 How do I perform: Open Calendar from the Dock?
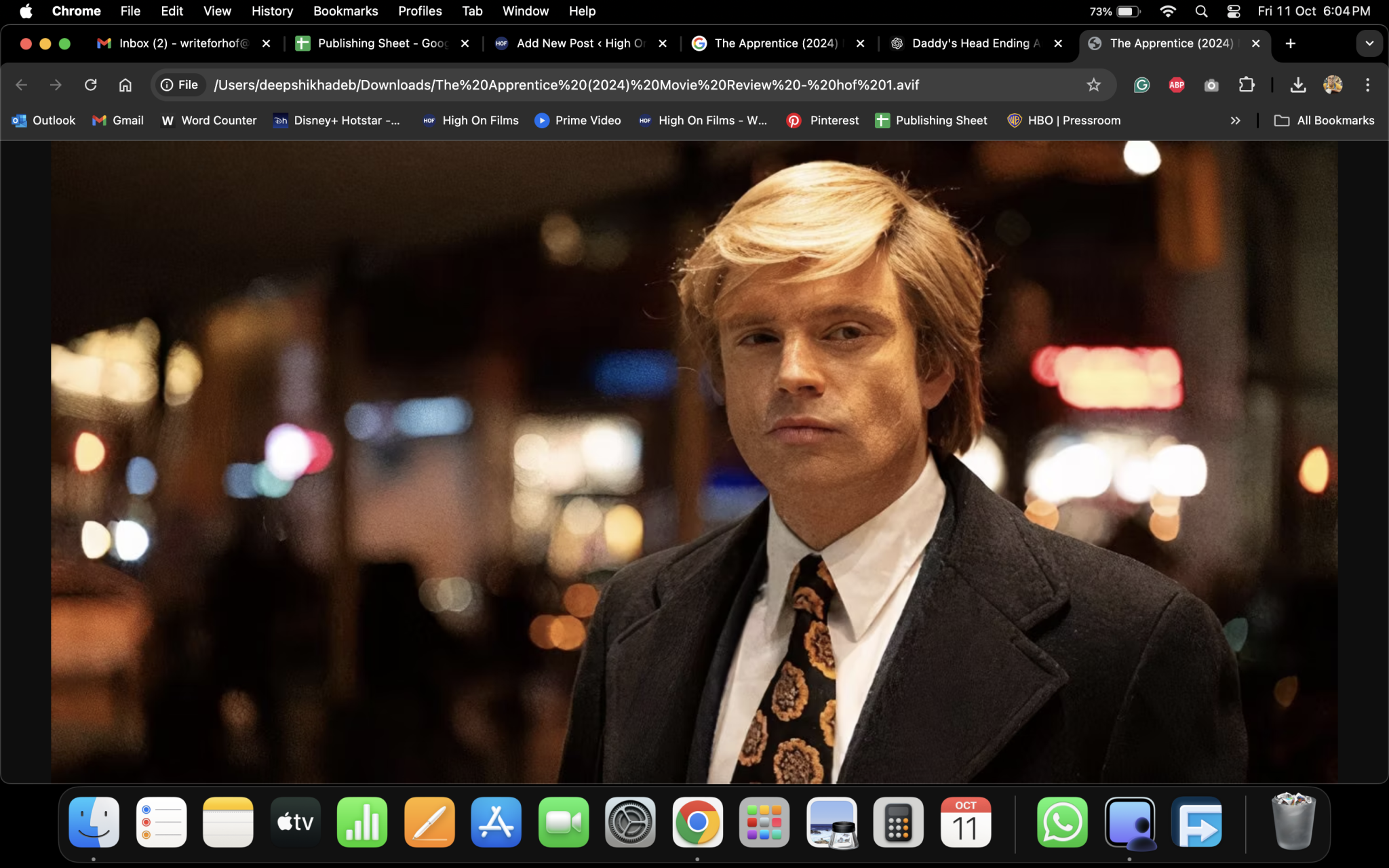point(965,822)
